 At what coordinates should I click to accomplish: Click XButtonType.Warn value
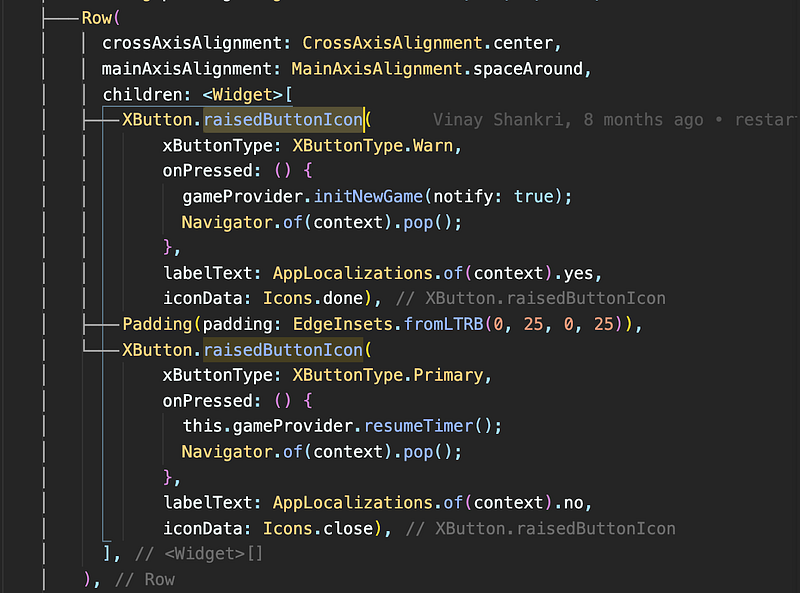pos(372,145)
